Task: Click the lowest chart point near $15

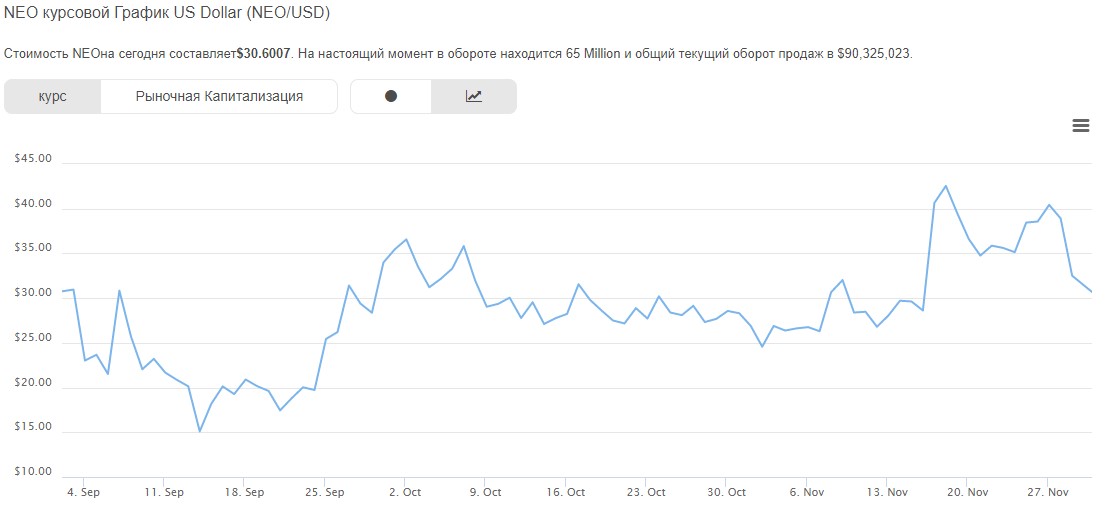Action: click(200, 431)
